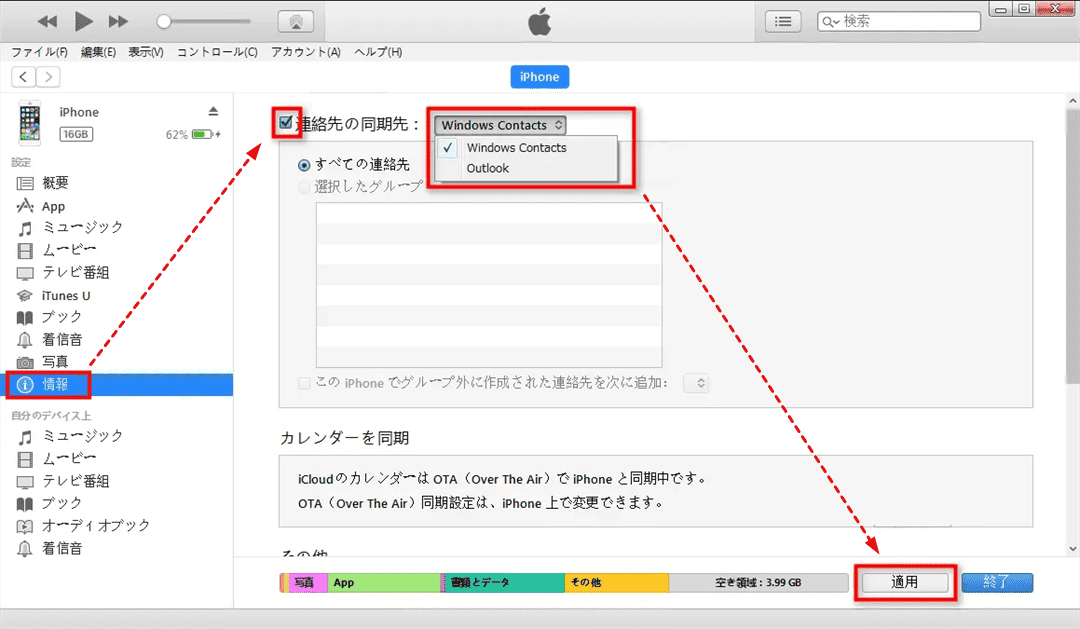
Task: Click the 検索 search field
Action: (x=899, y=21)
